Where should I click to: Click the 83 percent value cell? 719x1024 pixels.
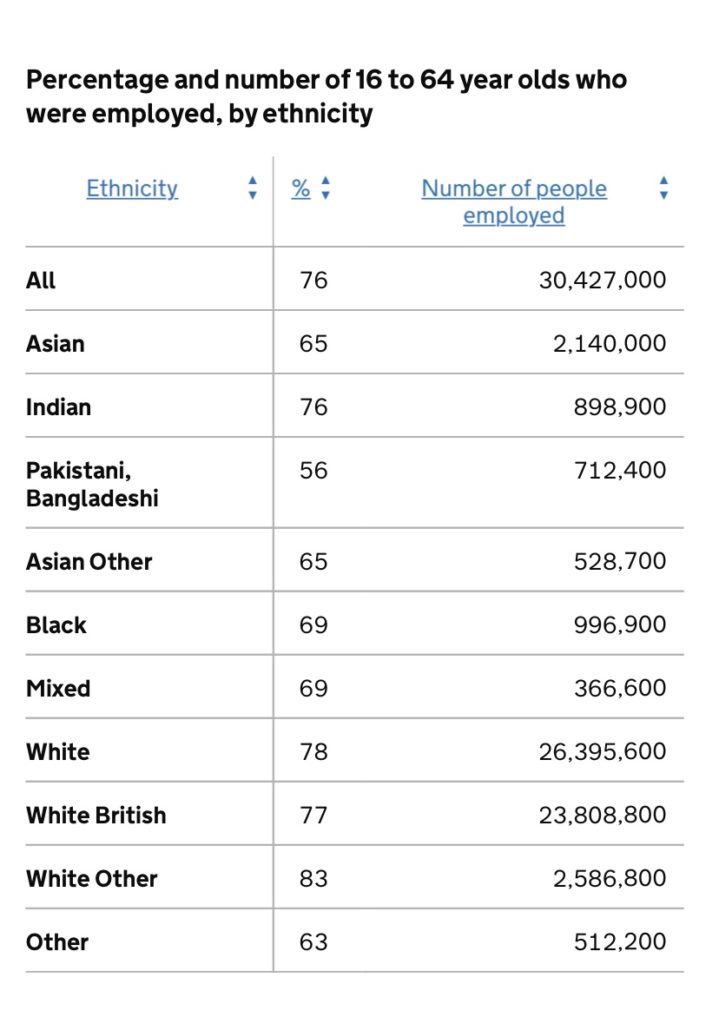pos(313,878)
